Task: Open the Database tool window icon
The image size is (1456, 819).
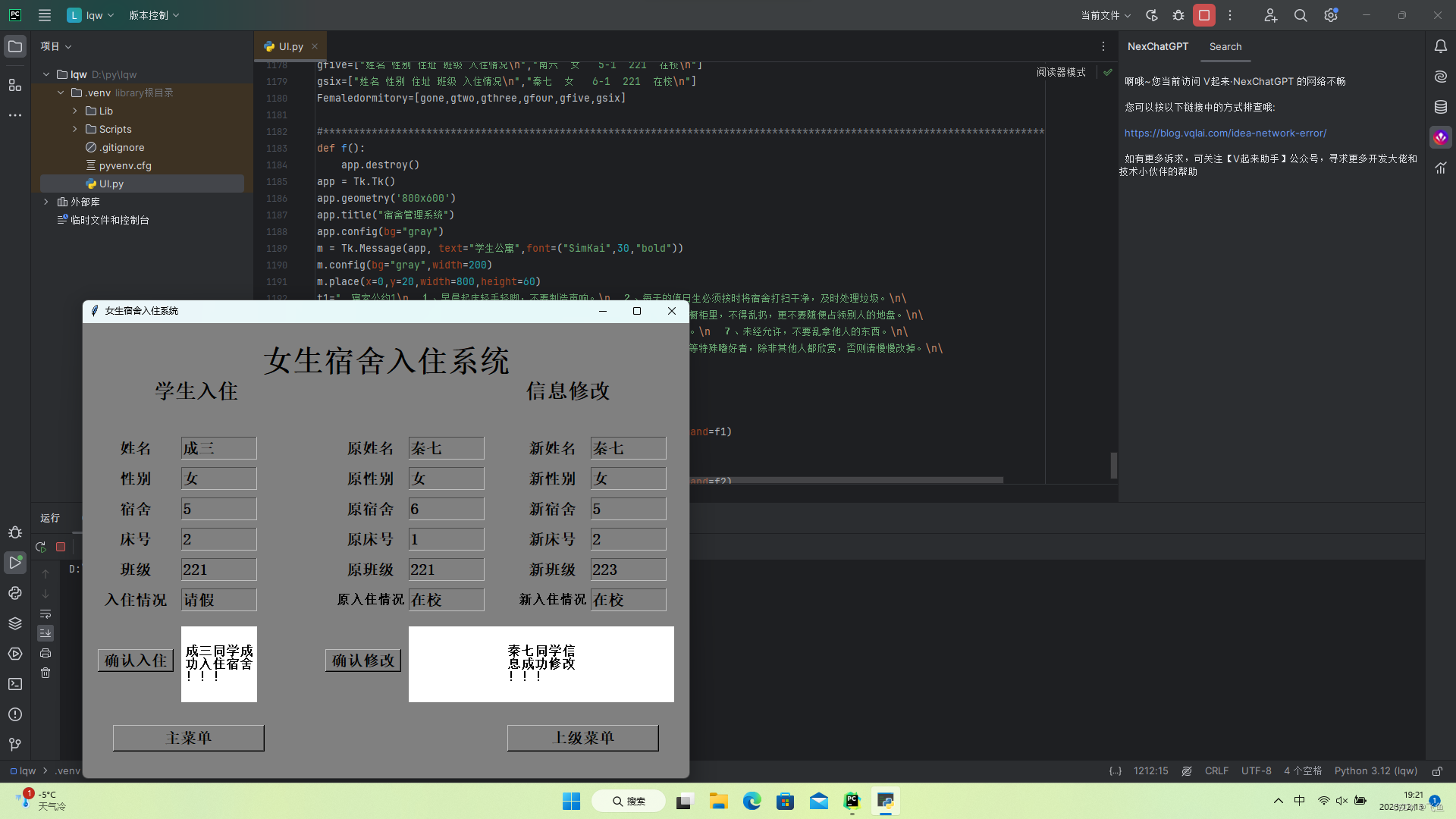Action: [1441, 107]
